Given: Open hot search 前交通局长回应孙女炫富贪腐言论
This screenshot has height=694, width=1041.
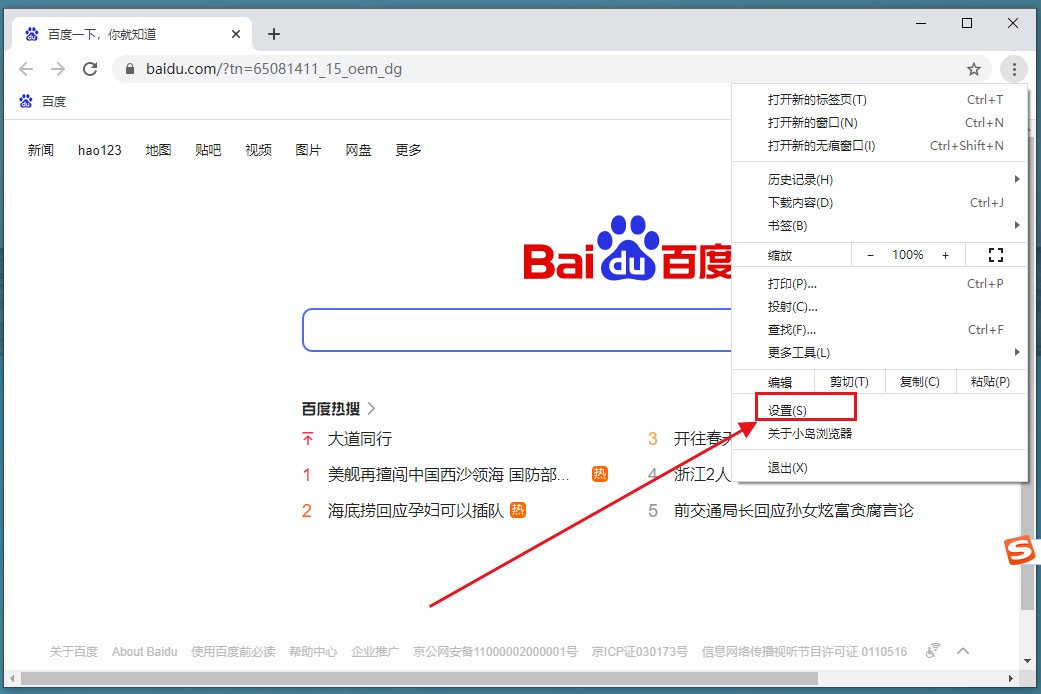Looking at the screenshot, I should click(794, 511).
